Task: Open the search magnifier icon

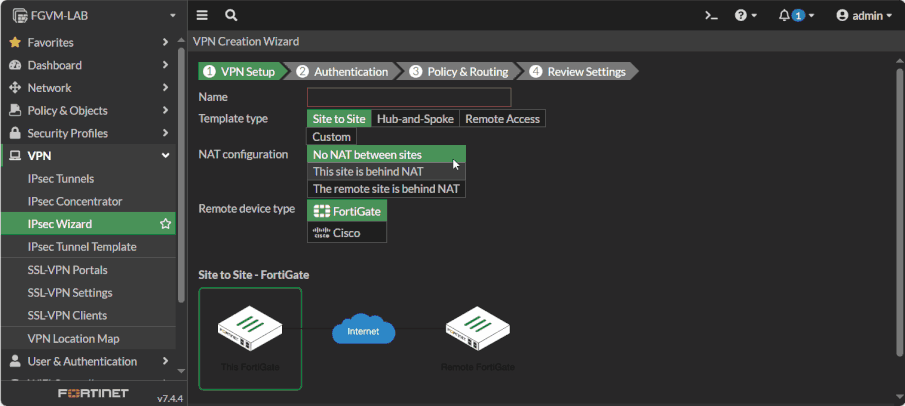Action: (231, 16)
